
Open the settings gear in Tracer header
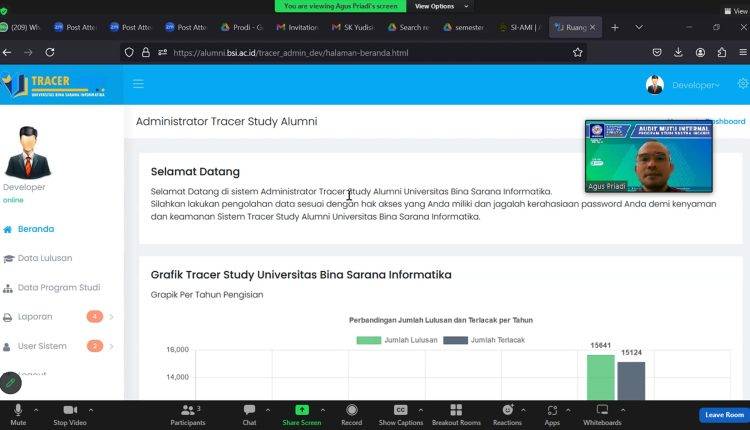tap(743, 84)
